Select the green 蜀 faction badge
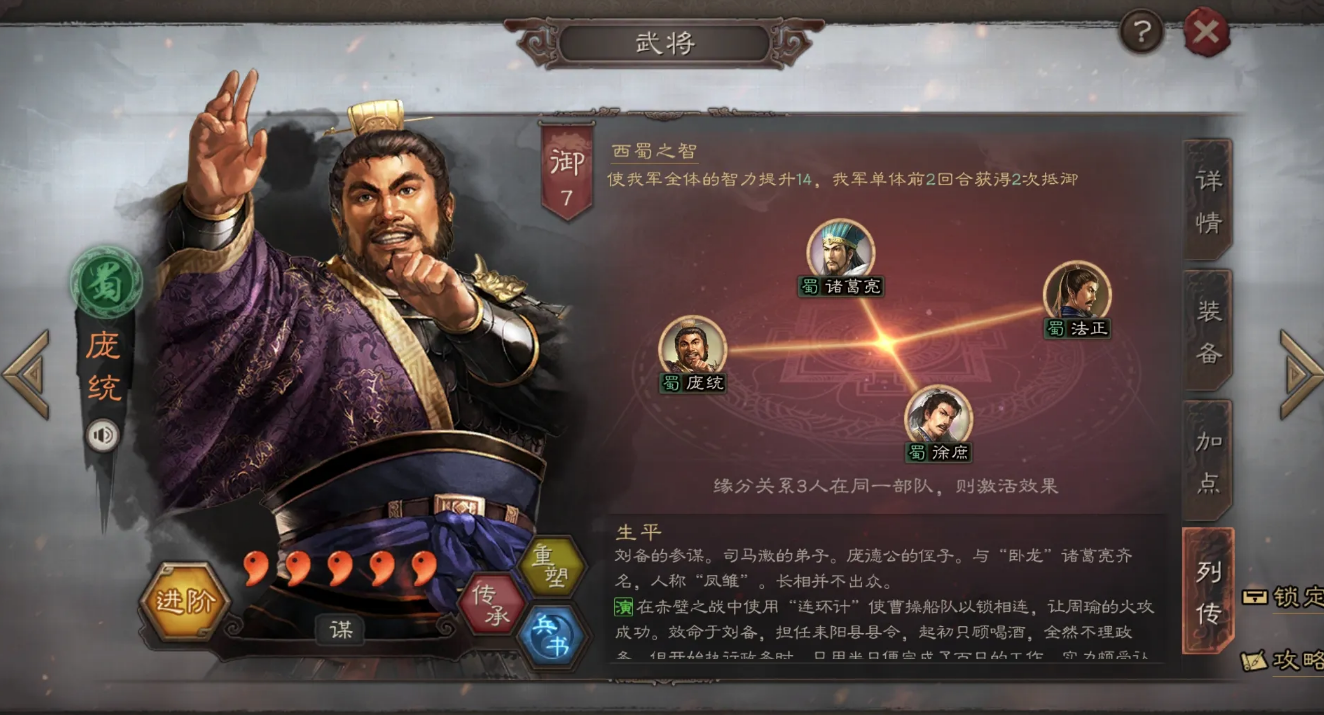Image resolution: width=1324 pixels, height=715 pixels. point(106,283)
